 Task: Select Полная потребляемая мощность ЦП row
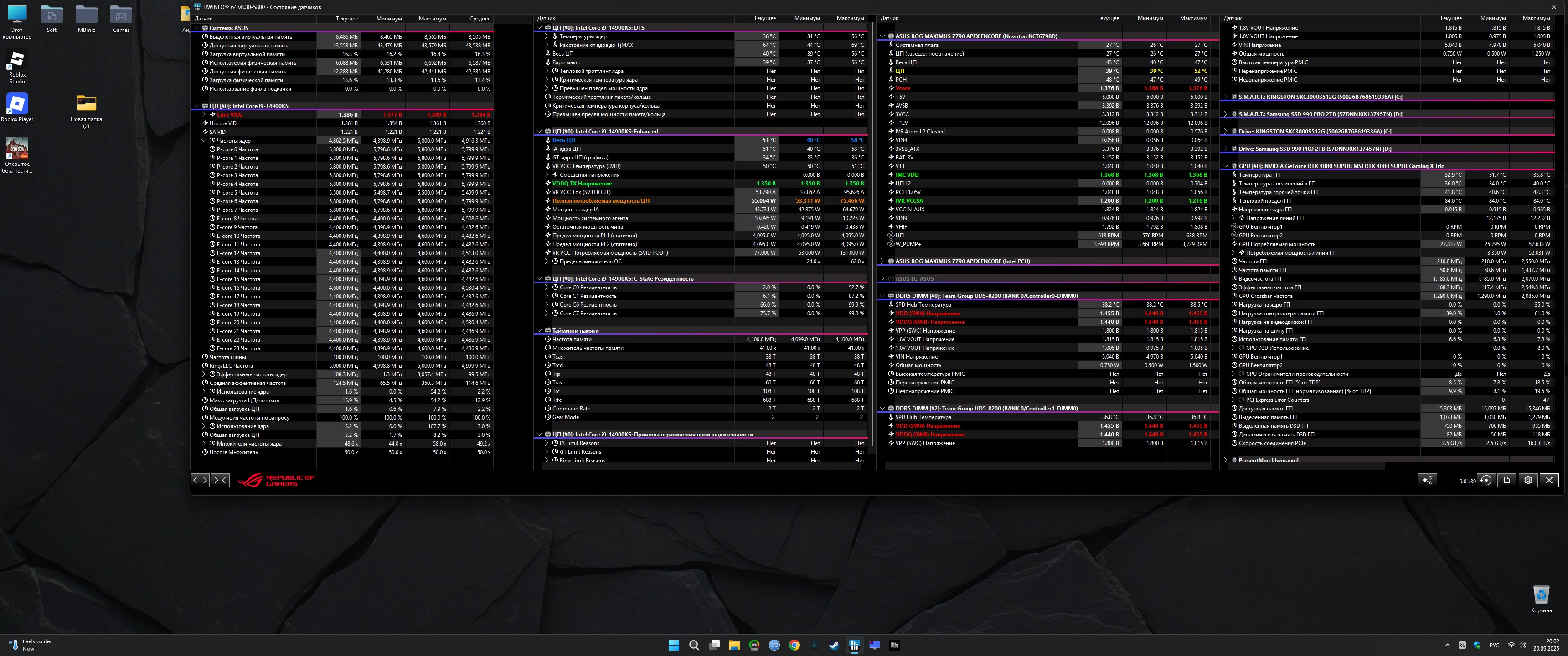pos(600,201)
